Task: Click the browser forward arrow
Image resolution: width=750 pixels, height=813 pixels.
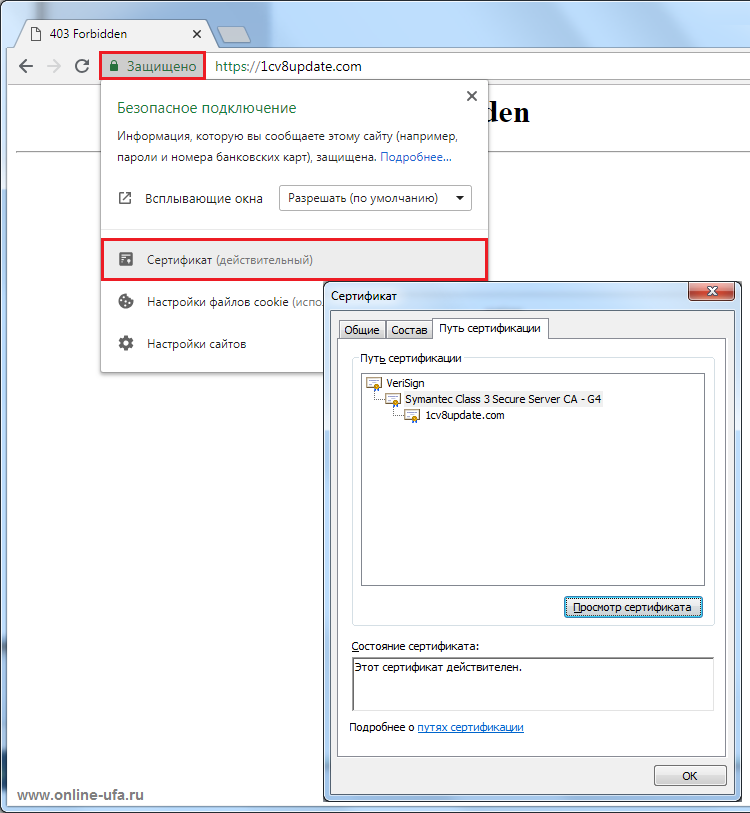Action: click(x=54, y=66)
